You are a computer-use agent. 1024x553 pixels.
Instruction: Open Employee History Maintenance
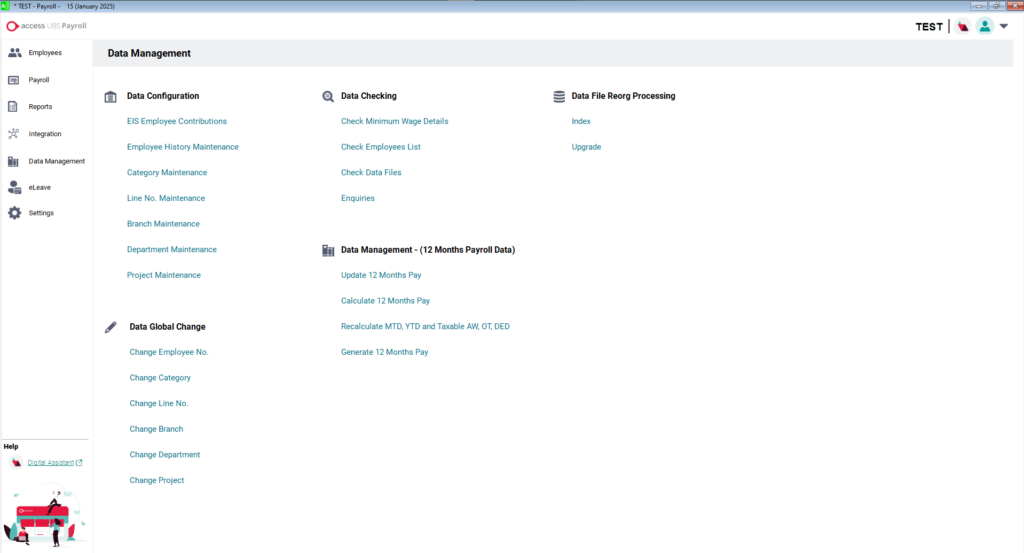[183, 147]
